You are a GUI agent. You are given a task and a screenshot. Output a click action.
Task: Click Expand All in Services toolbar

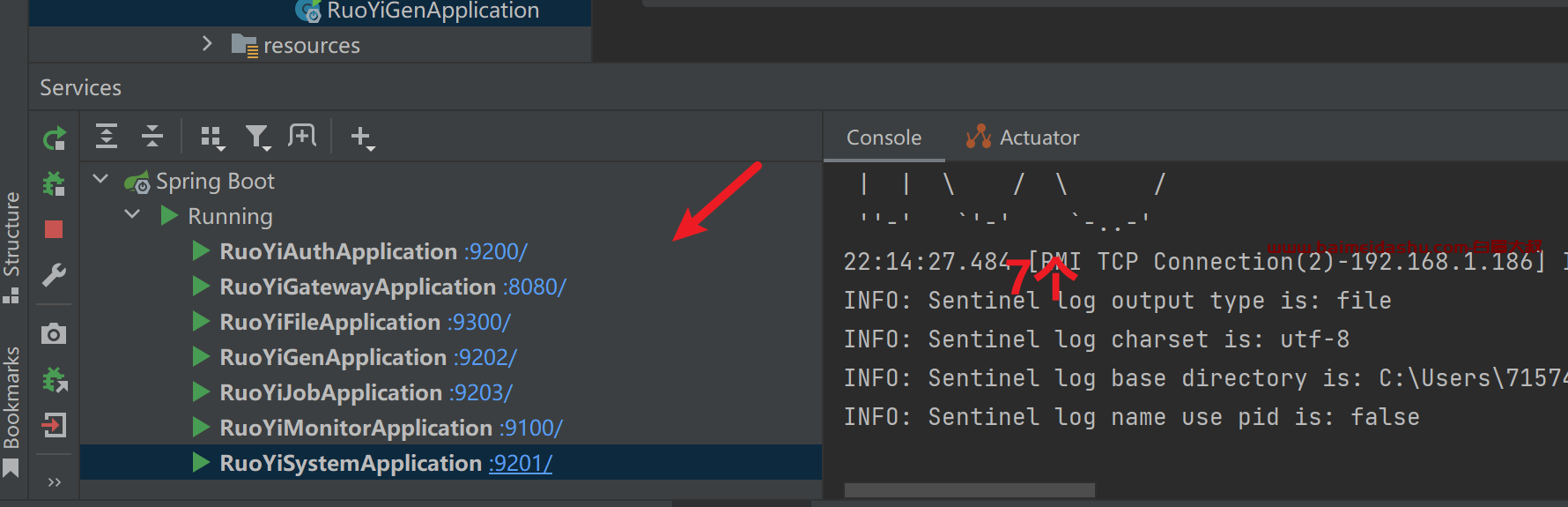(x=107, y=136)
